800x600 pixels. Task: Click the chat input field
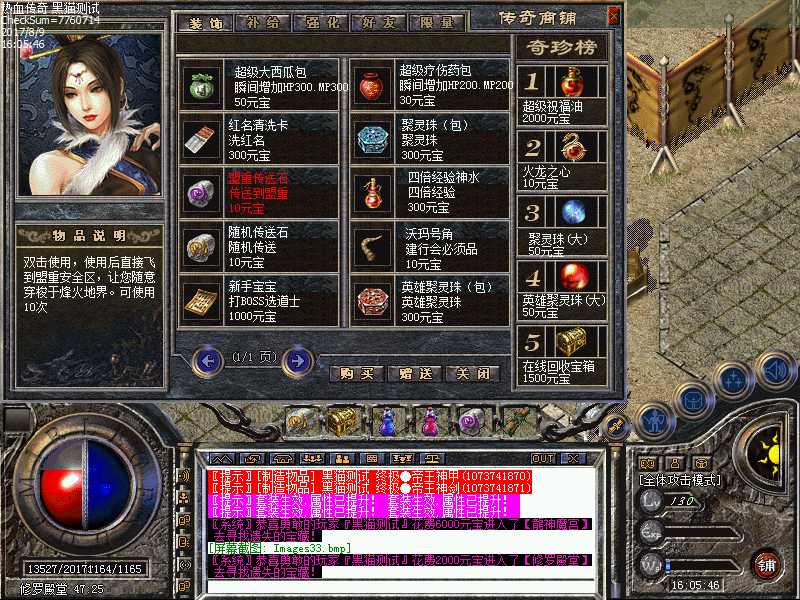coord(400,588)
